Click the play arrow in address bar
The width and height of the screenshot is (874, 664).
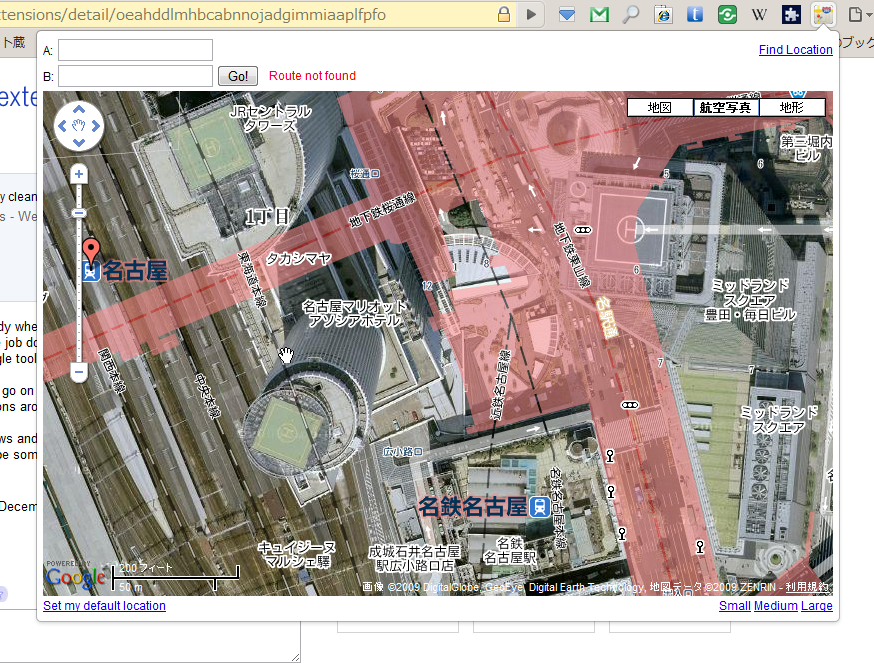point(531,14)
